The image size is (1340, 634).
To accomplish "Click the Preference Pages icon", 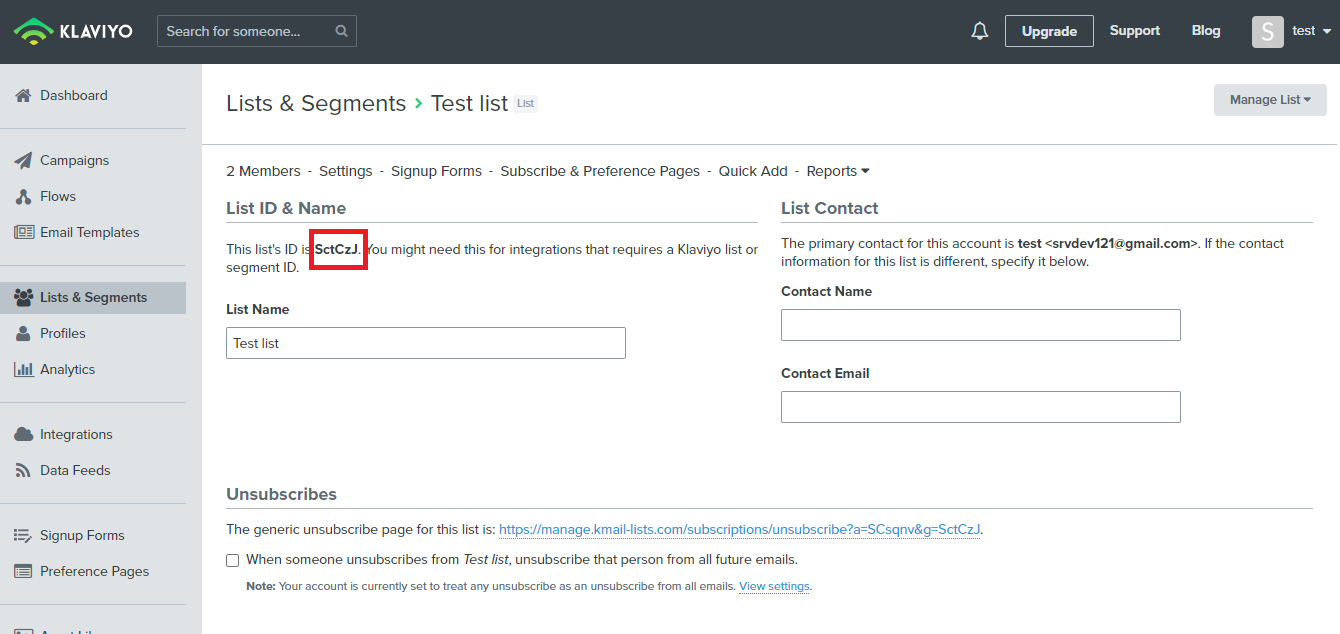I will pyautogui.click(x=24, y=572).
